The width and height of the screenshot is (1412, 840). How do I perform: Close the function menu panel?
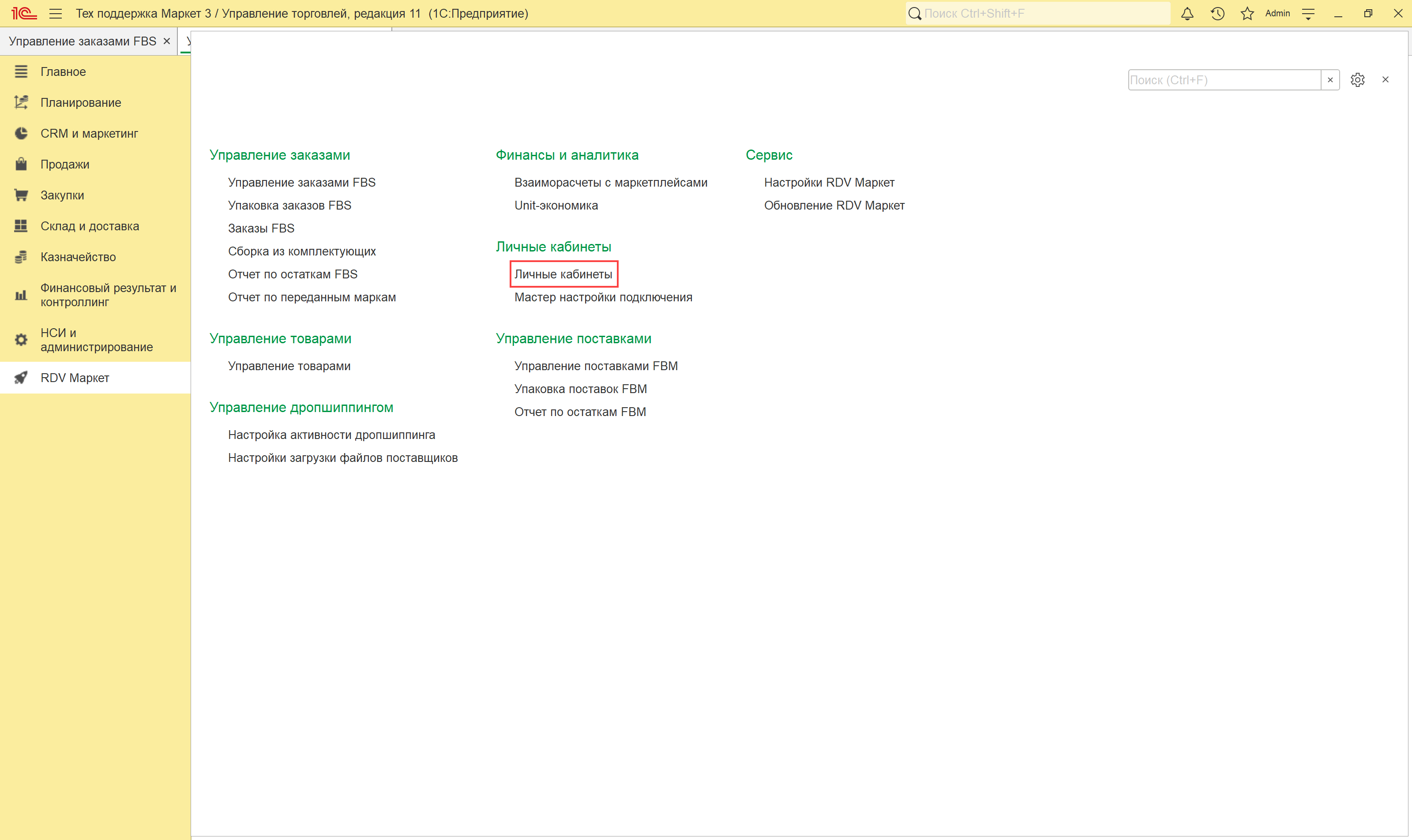(x=1386, y=80)
